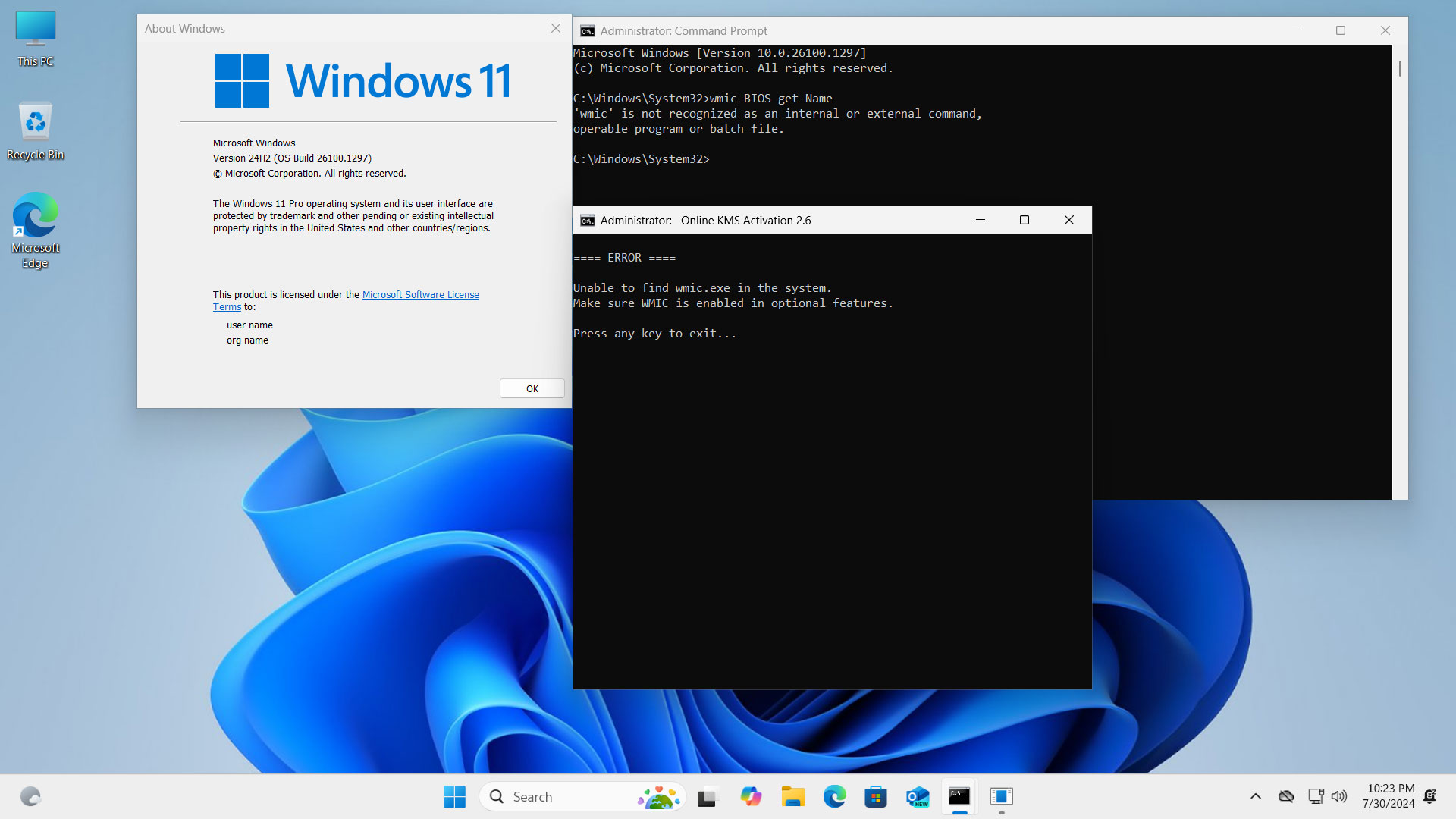1456x819 pixels.
Task: Click Command Prompt vertical scrollbar thumb
Action: pos(1400,68)
